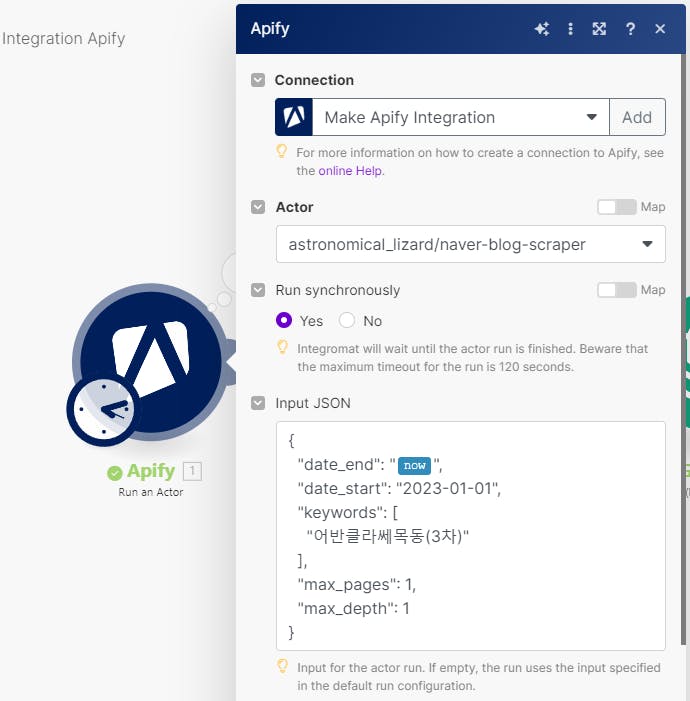Open the naver-blog-scraper actor dropdown
The width and height of the screenshot is (690, 701).
pyautogui.click(x=470, y=244)
